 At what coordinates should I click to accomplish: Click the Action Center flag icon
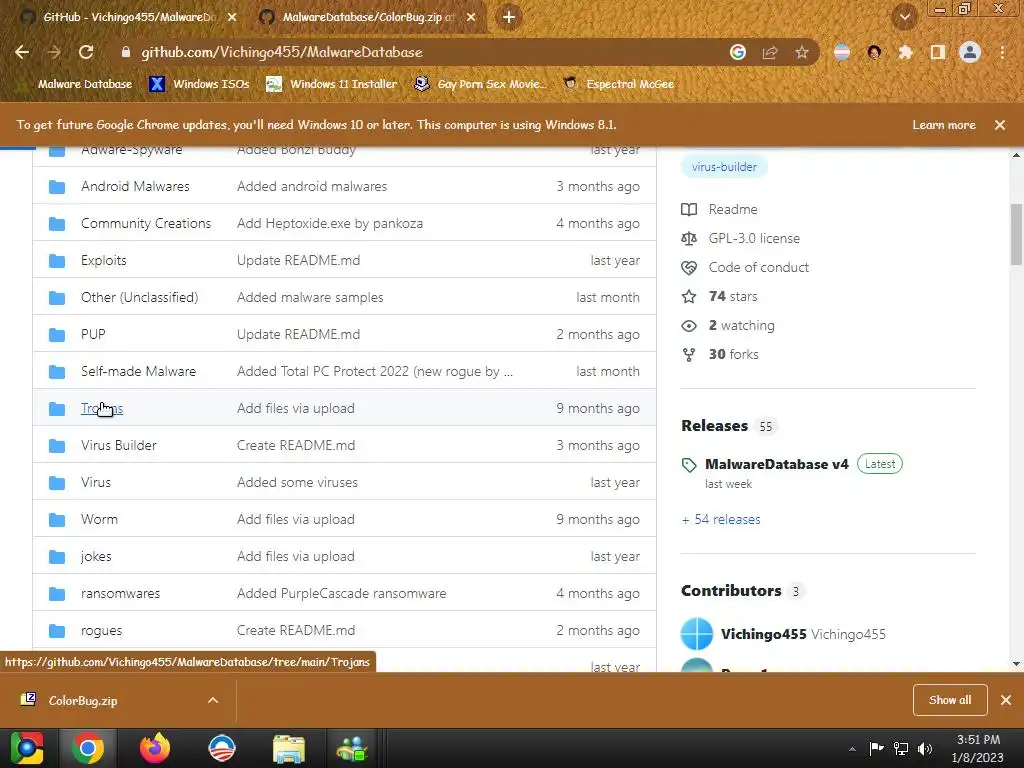(x=876, y=748)
